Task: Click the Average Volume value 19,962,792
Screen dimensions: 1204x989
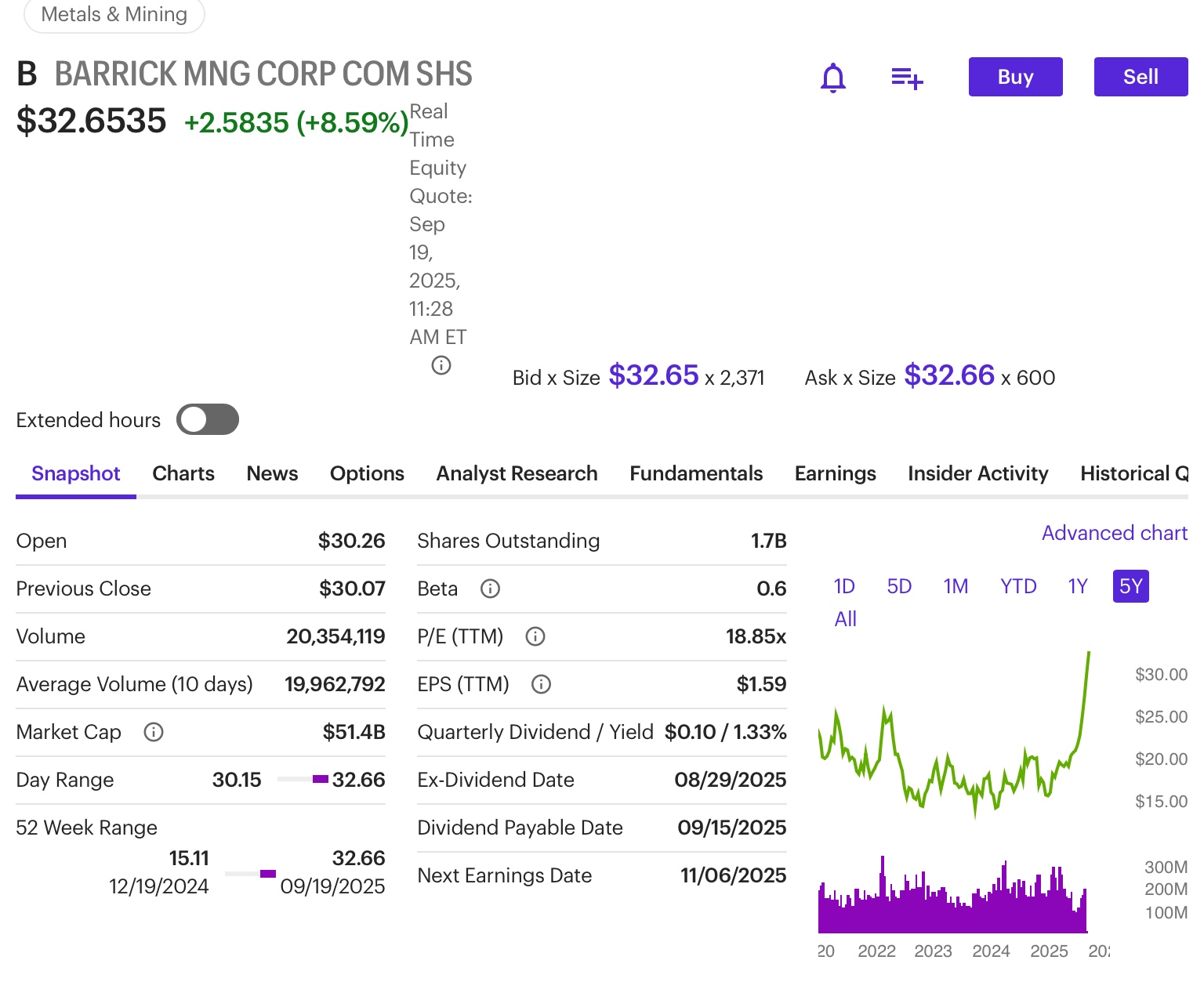Action: click(x=335, y=684)
